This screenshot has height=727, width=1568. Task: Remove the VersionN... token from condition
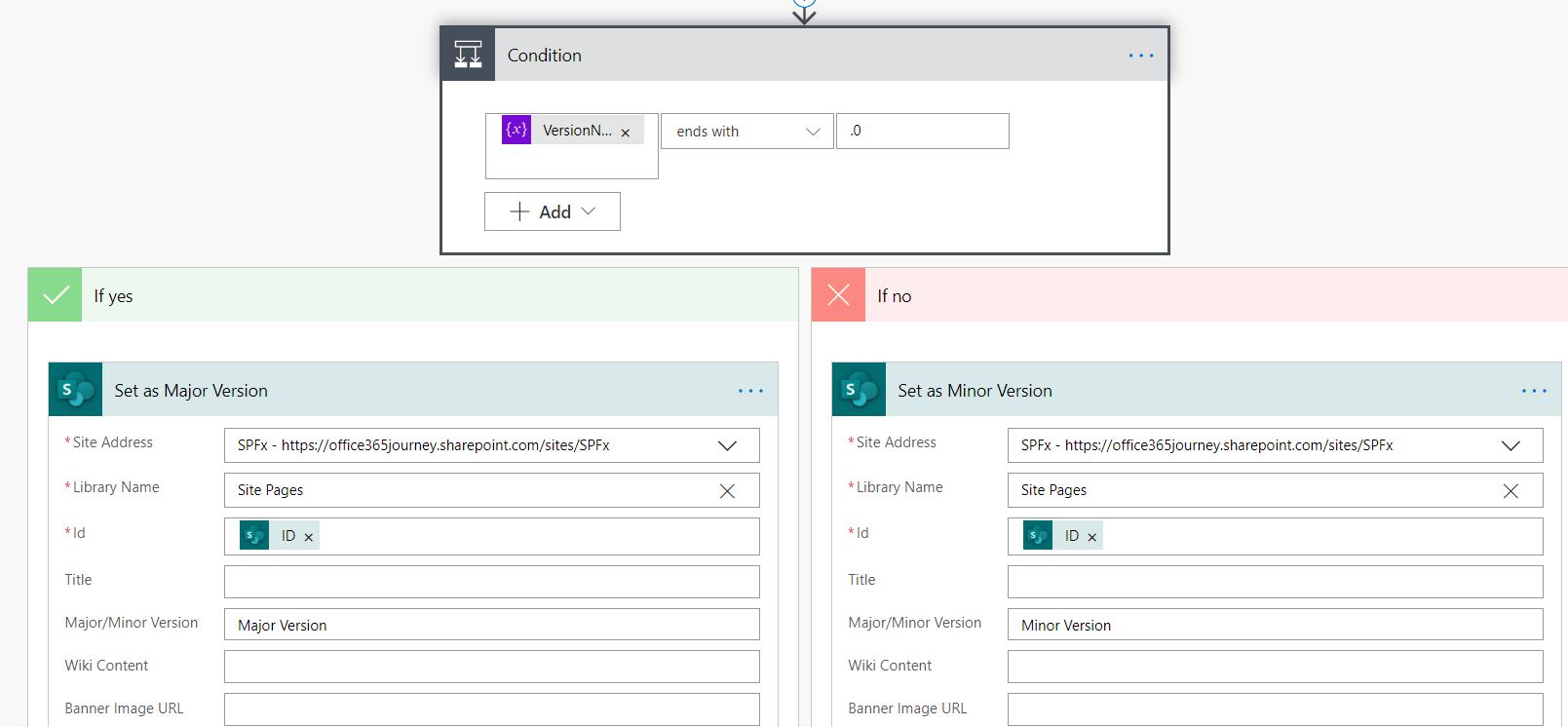[x=626, y=133]
